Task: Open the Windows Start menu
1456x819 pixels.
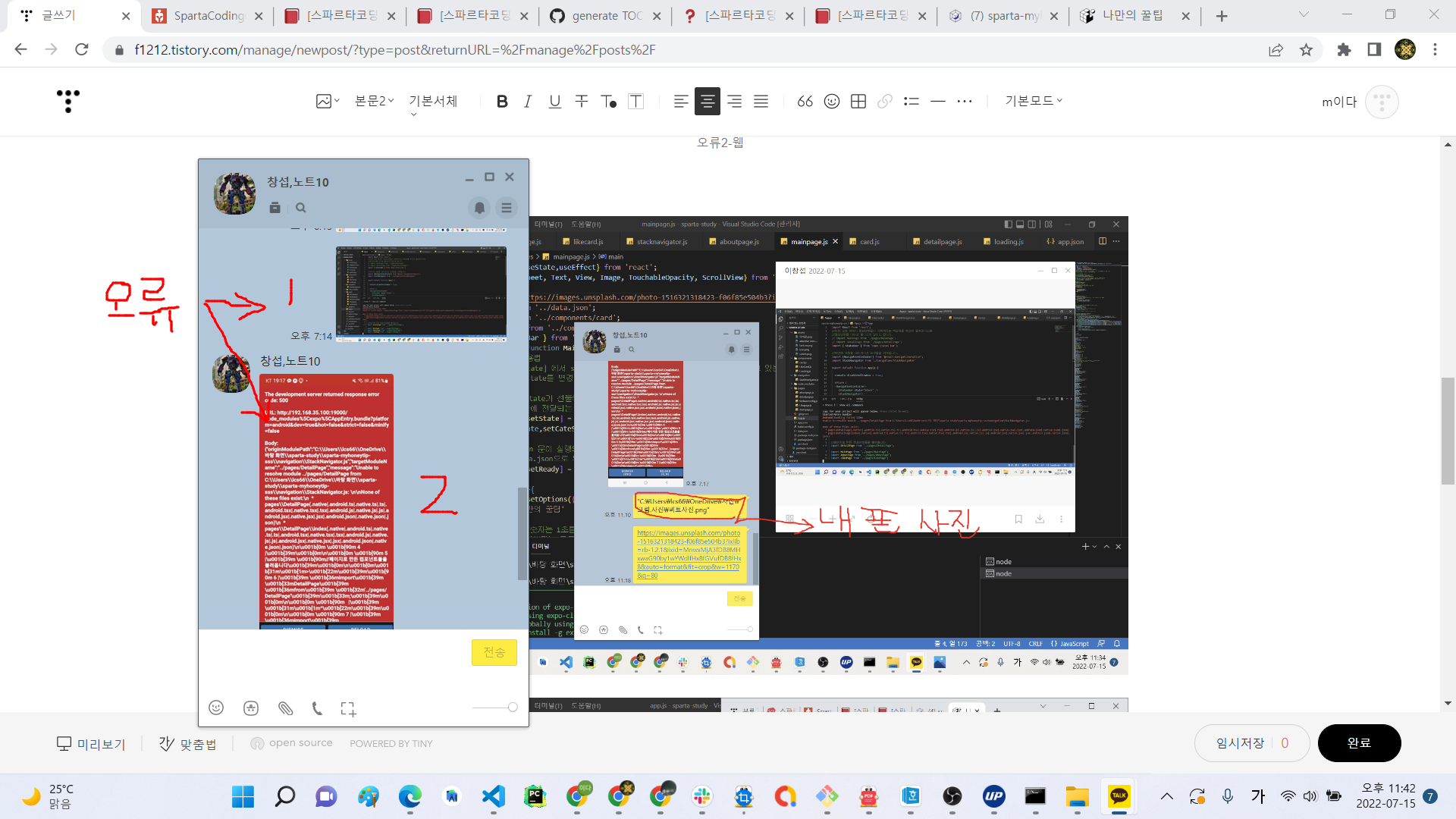Action: pyautogui.click(x=243, y=796)
